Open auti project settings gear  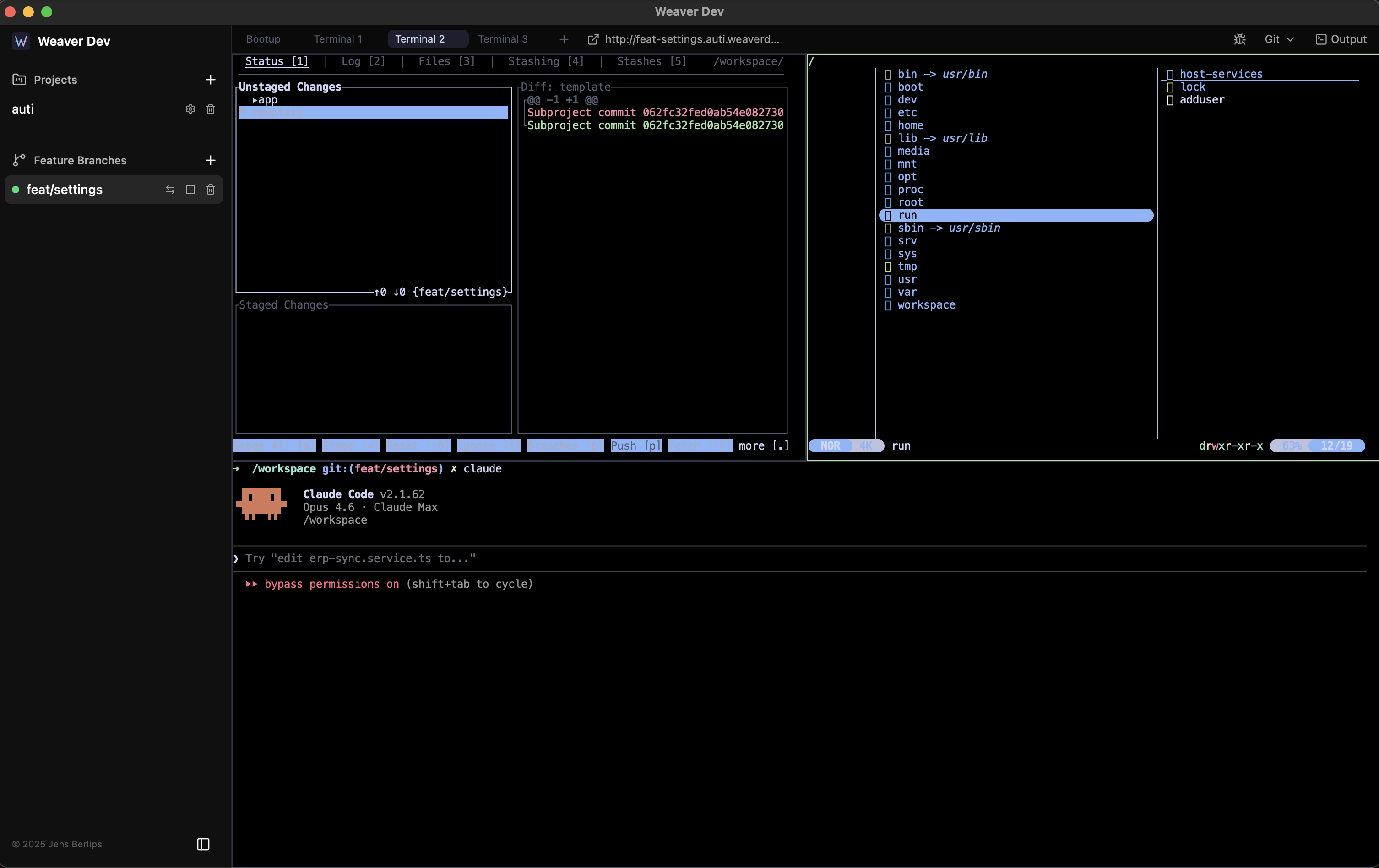coord(190,109)
